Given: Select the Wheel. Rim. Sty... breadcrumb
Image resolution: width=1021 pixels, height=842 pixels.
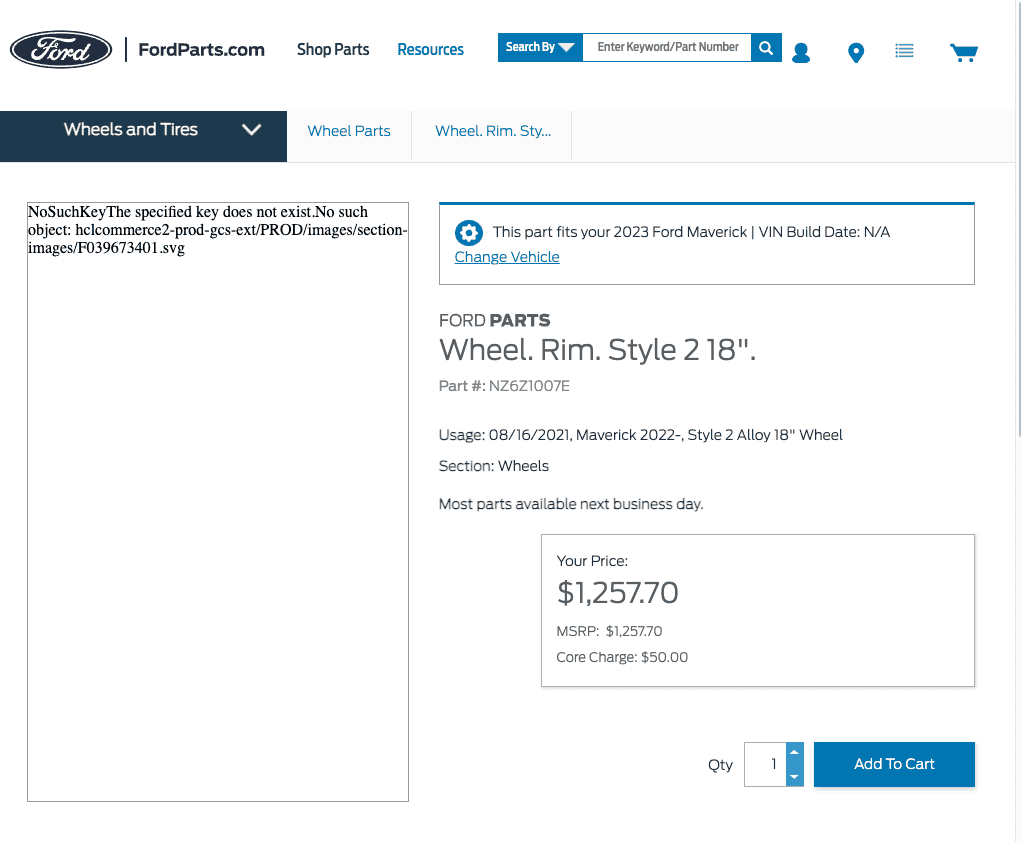Looking at the screenshot, I should [493, 131].
